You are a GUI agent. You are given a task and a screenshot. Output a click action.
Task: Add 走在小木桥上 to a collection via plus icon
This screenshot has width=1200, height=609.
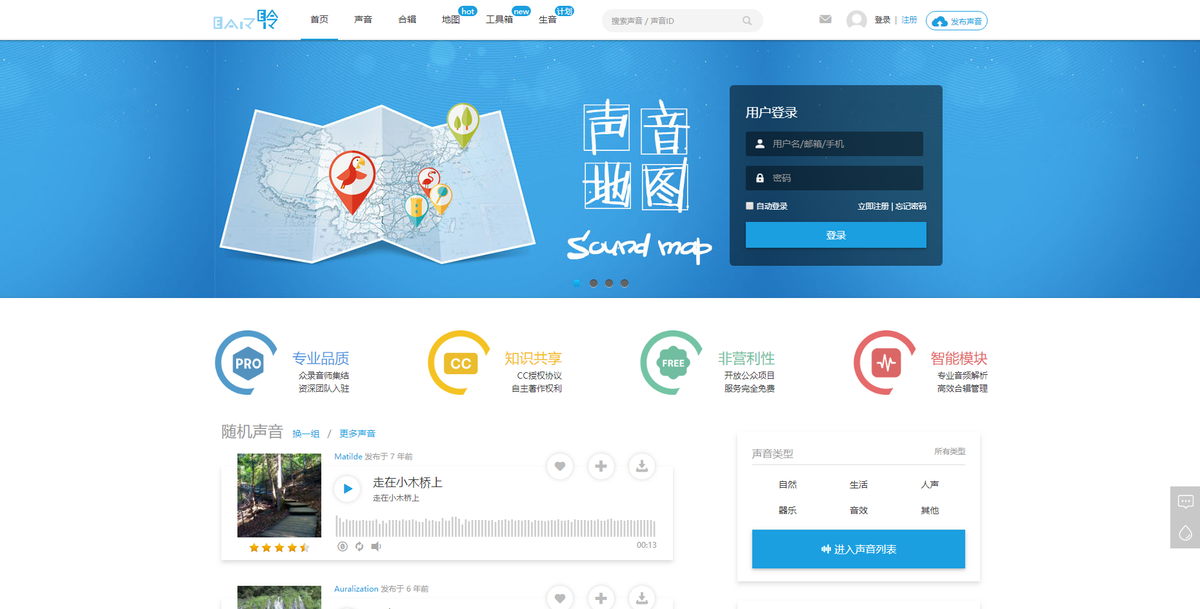[x=600, y=466]
